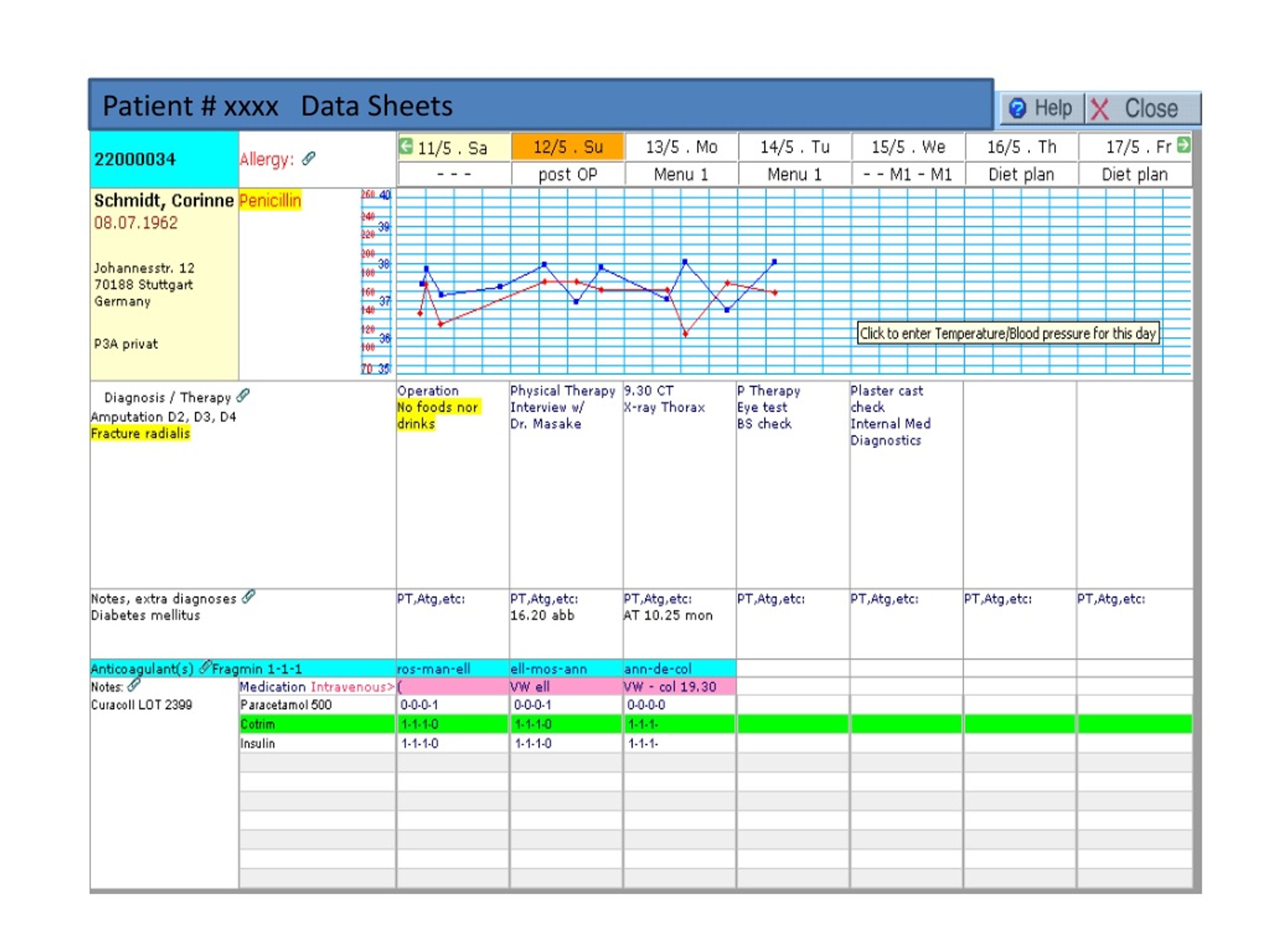Click the paperclip icon next to Anticoagulant(s)
1270x952 pixels.
pyautogui.click(x=205, y=667)
